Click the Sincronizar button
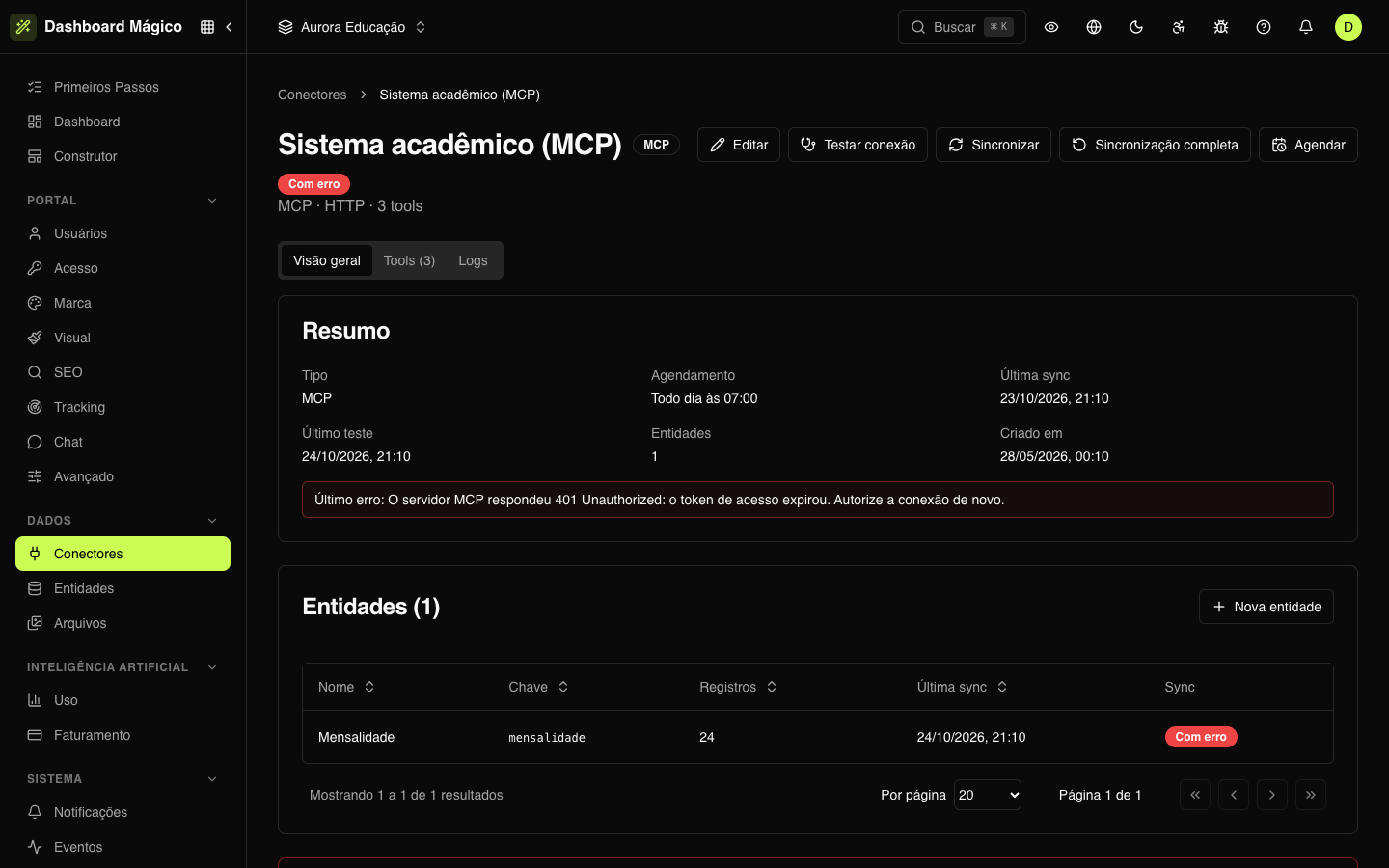The height and width of the screenshot is (868, 1389). point(994,145)
